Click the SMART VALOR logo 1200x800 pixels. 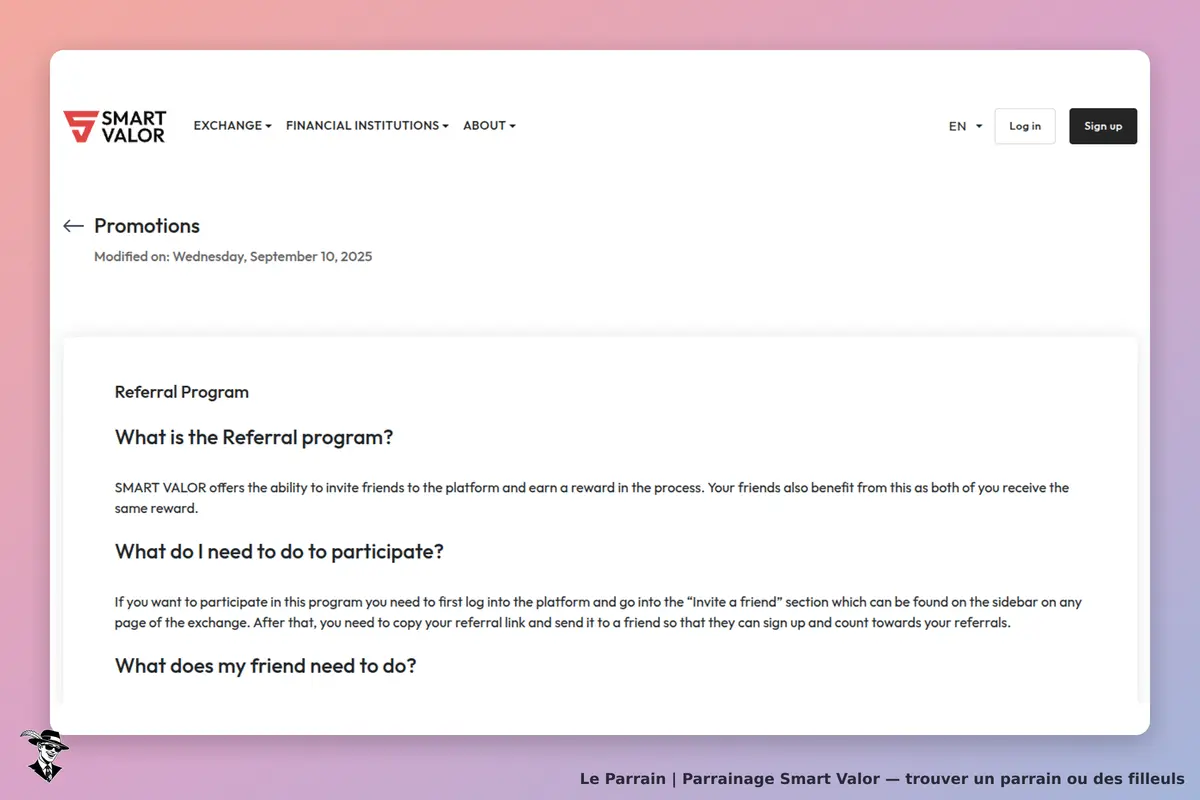coord(114,127)
